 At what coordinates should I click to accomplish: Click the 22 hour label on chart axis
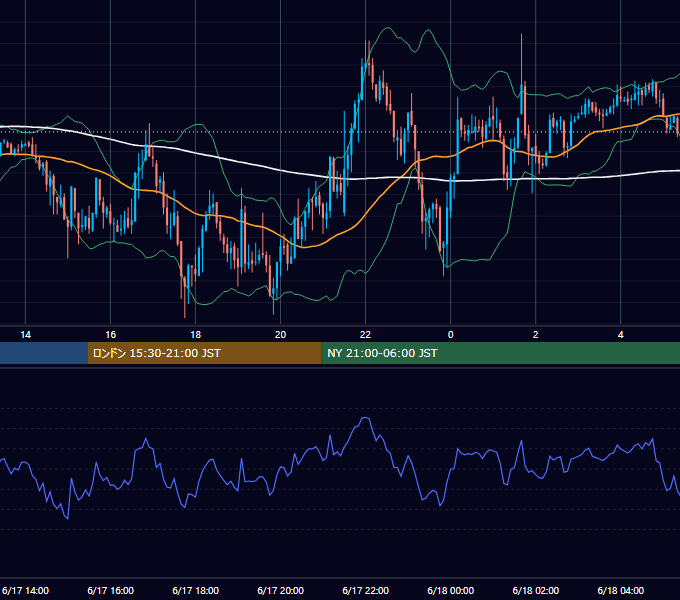click(366, 335)
